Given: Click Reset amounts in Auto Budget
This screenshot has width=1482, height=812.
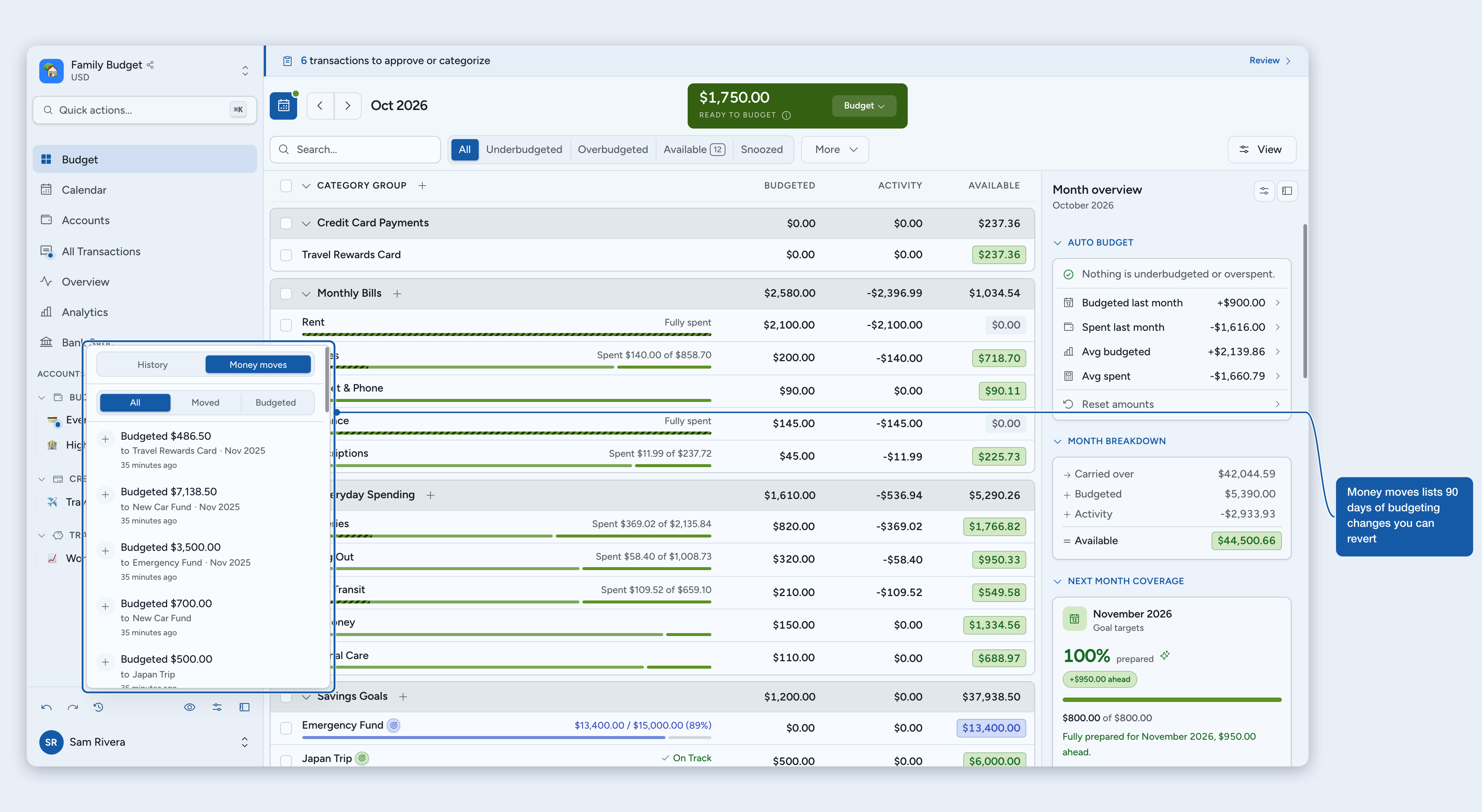Looking at the screenshot, I should (1171, 404).
